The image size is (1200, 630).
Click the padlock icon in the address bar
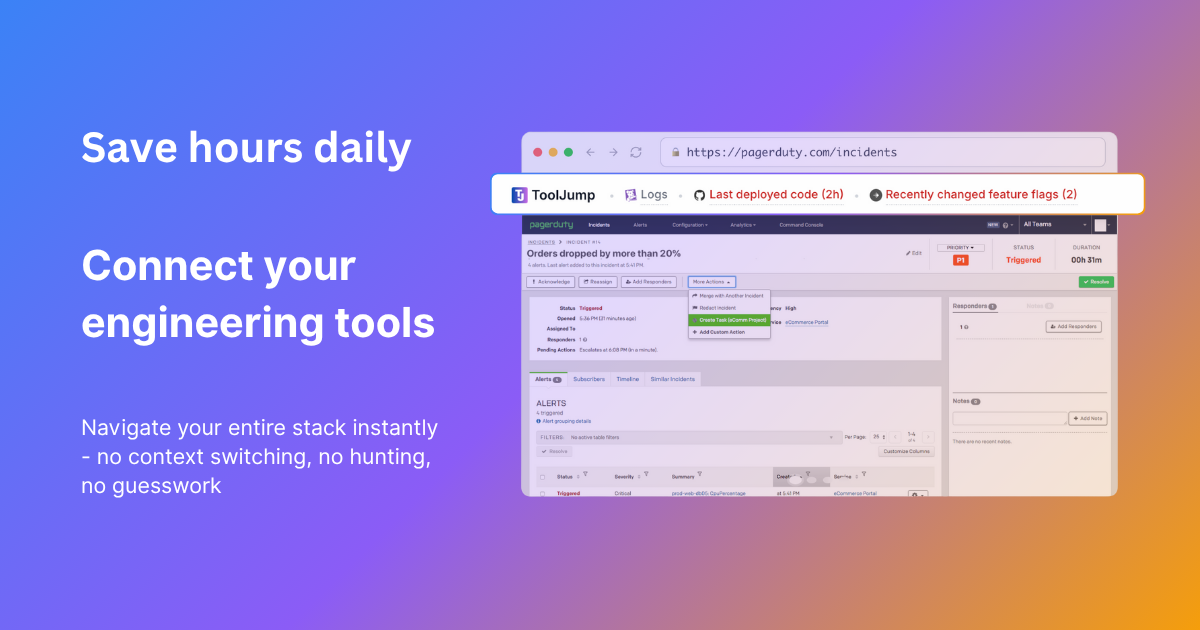[677, 151]
